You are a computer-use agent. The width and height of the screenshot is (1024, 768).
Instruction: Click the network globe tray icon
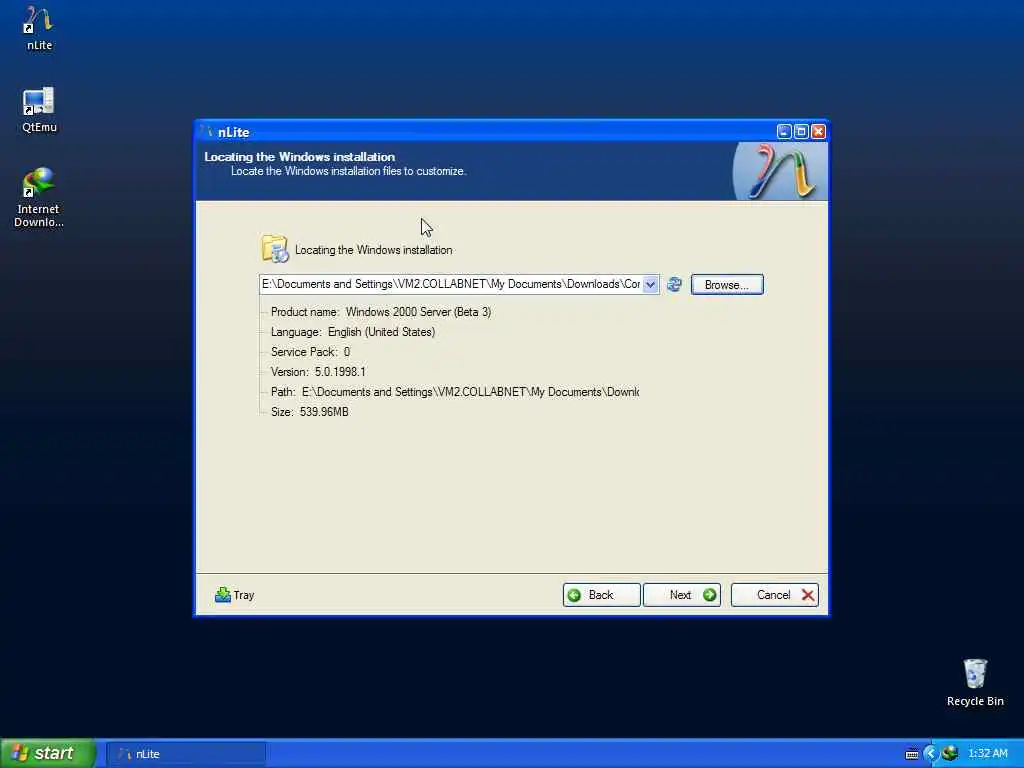(x=950, y=753)
